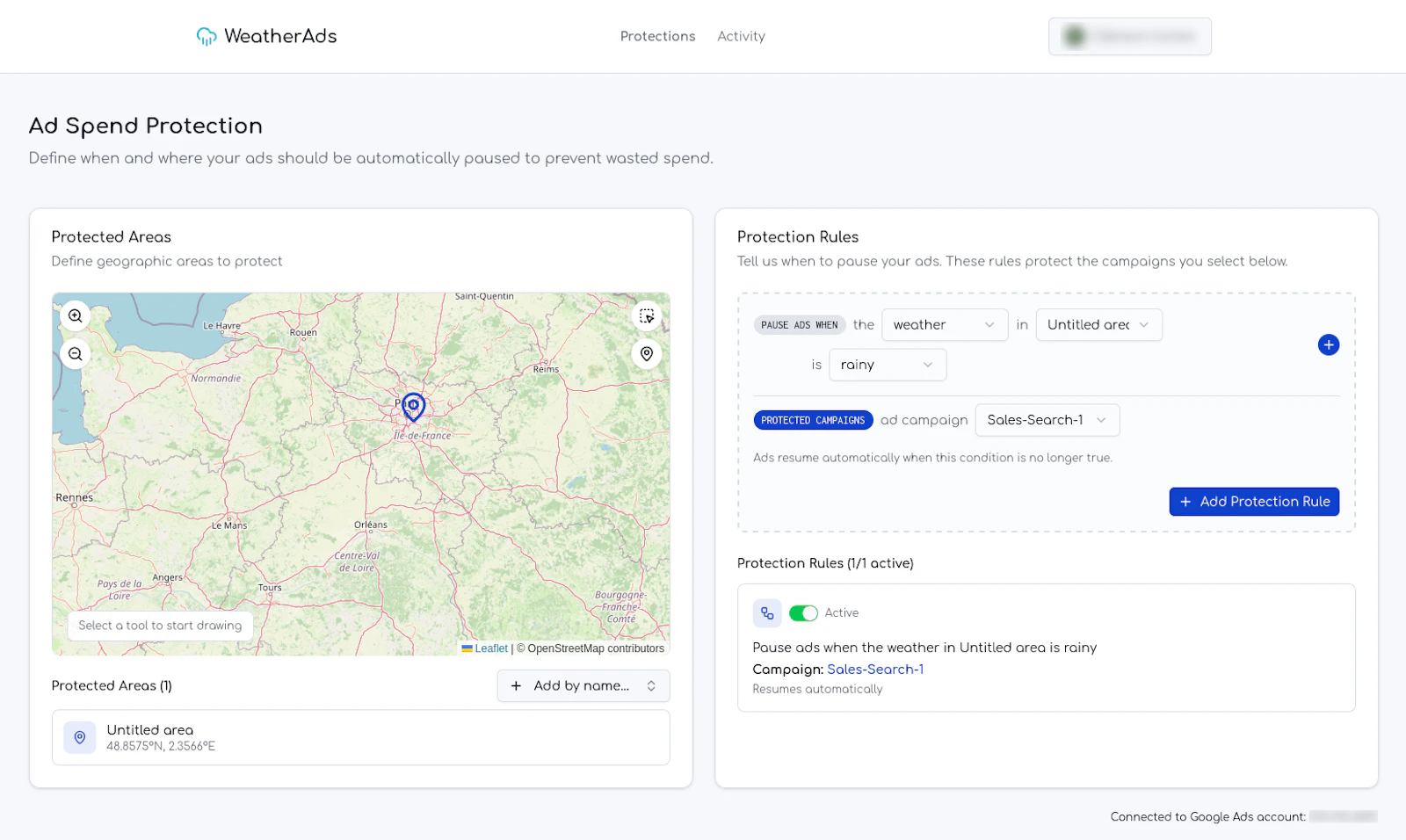Click the 48.8575°N coordinates text
The height and width of the screenshot is (840, 1406).
(161, 747)
